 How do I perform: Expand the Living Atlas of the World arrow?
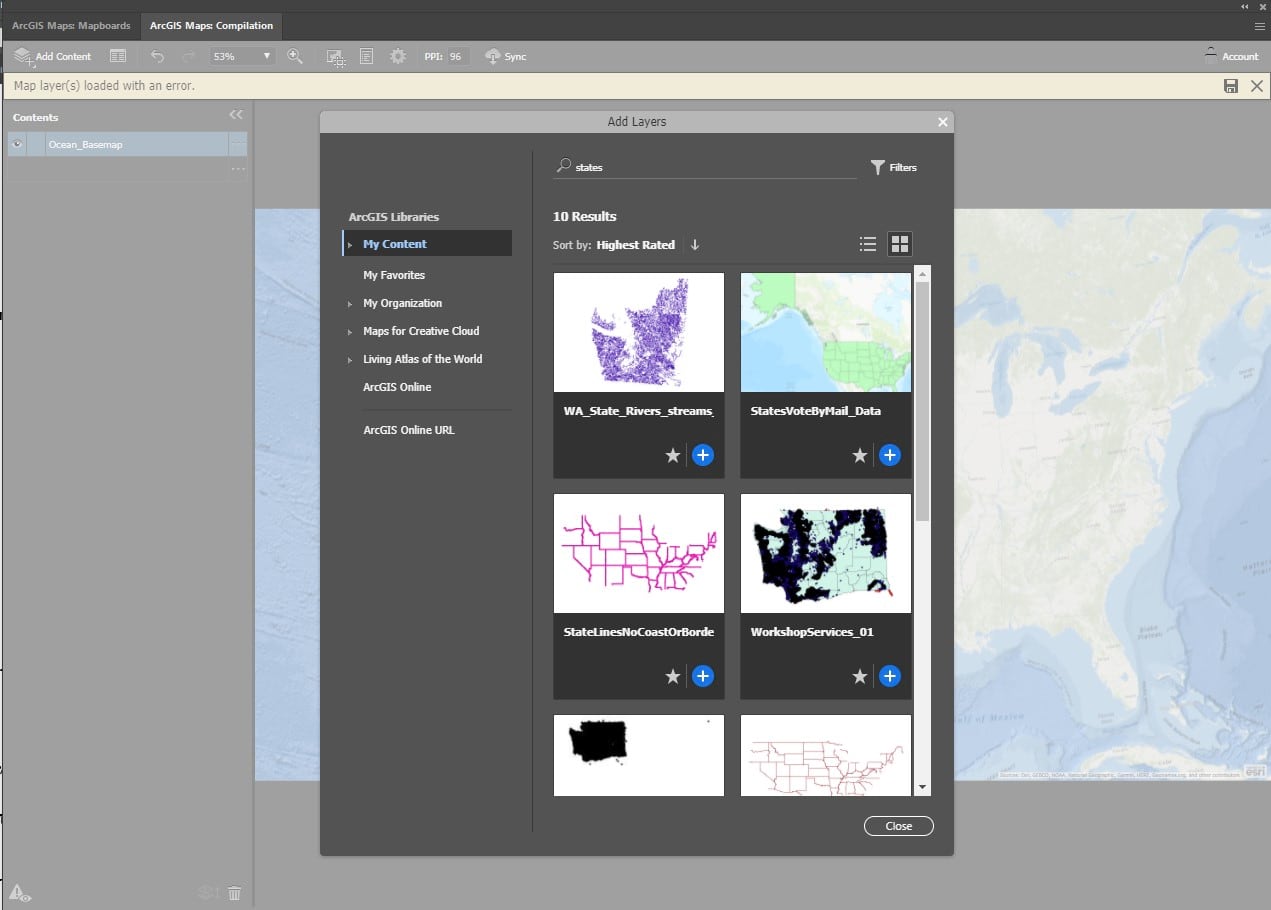click(x=350, y=360)
